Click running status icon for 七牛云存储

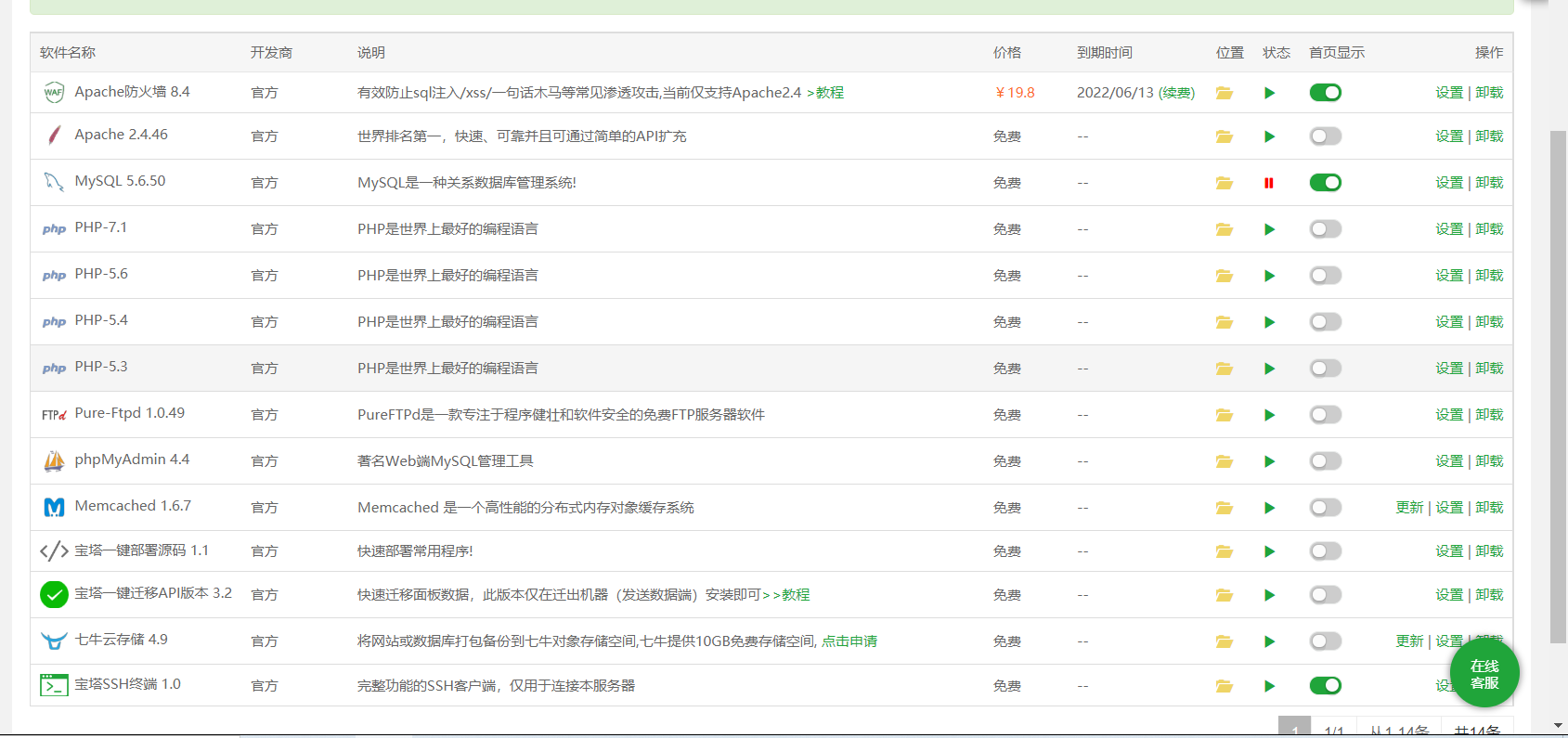1269,641
